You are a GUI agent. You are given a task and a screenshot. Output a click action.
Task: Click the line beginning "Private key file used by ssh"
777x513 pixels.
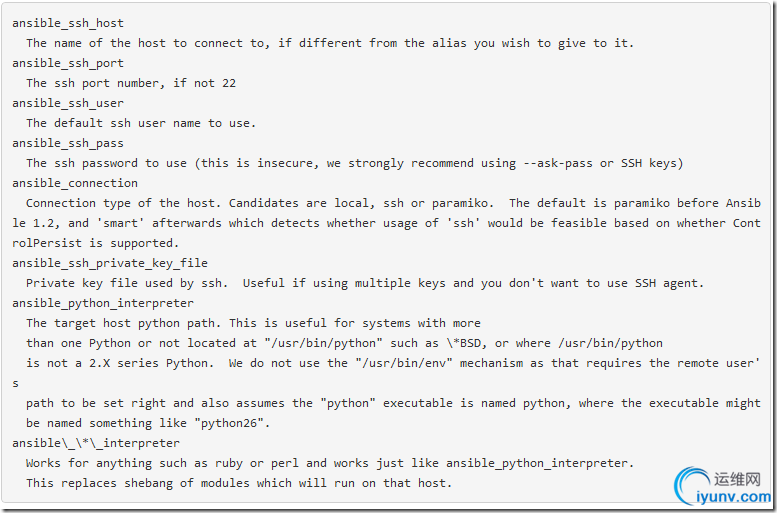click(365, 283)
